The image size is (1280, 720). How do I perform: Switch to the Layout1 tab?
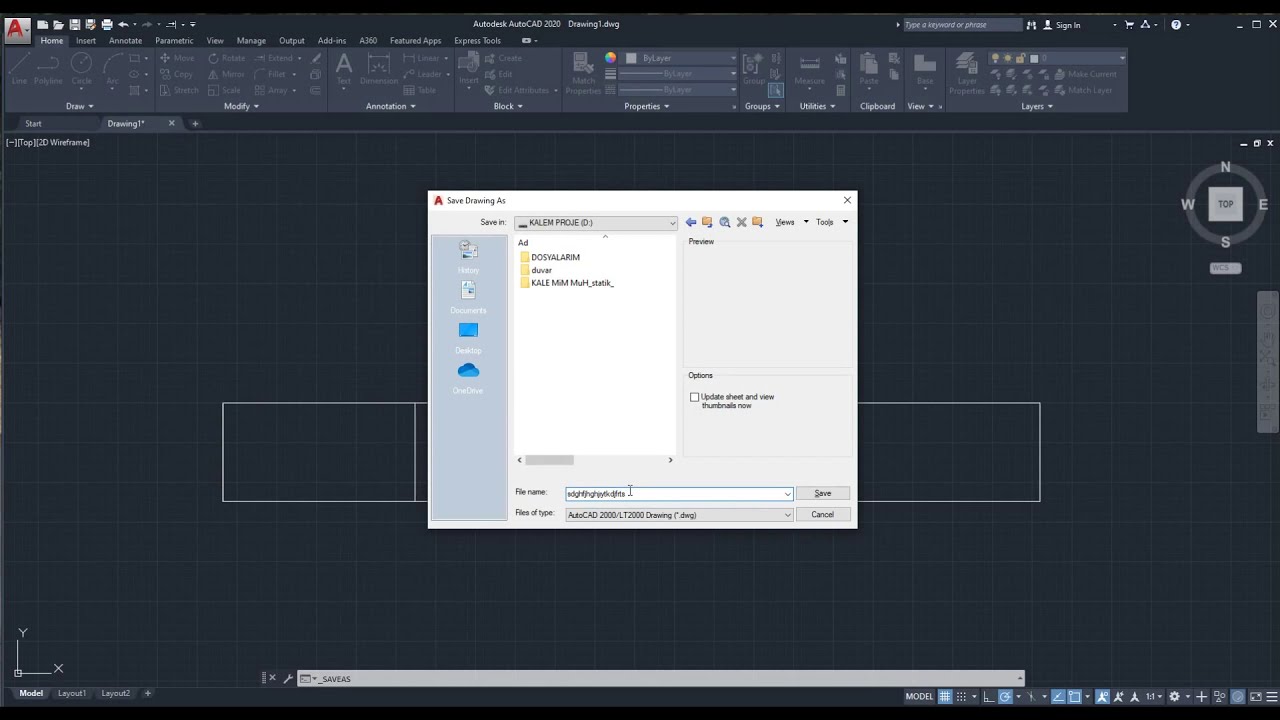(71, 693)
